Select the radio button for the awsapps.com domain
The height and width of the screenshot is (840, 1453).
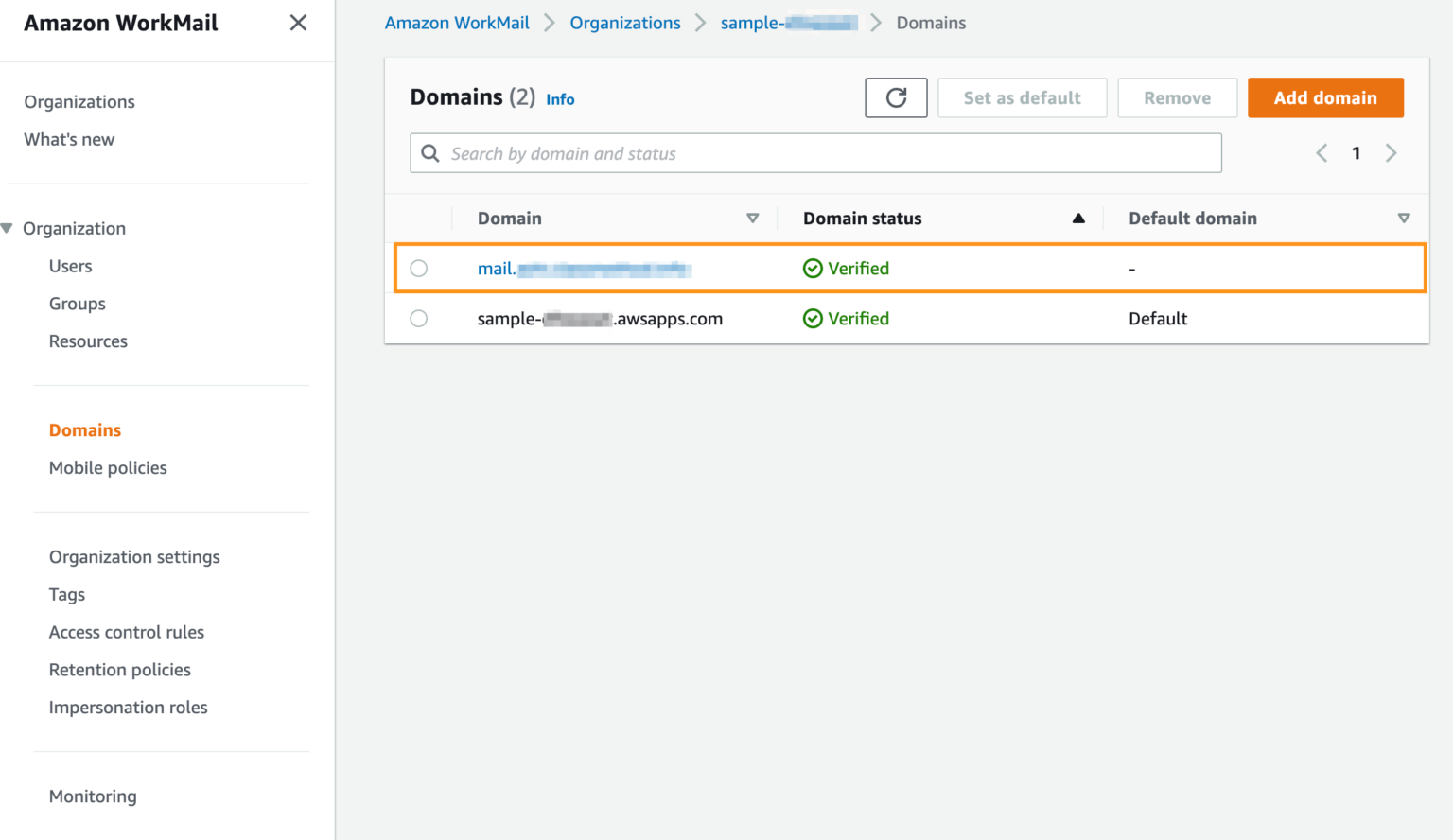coord(419,318)
